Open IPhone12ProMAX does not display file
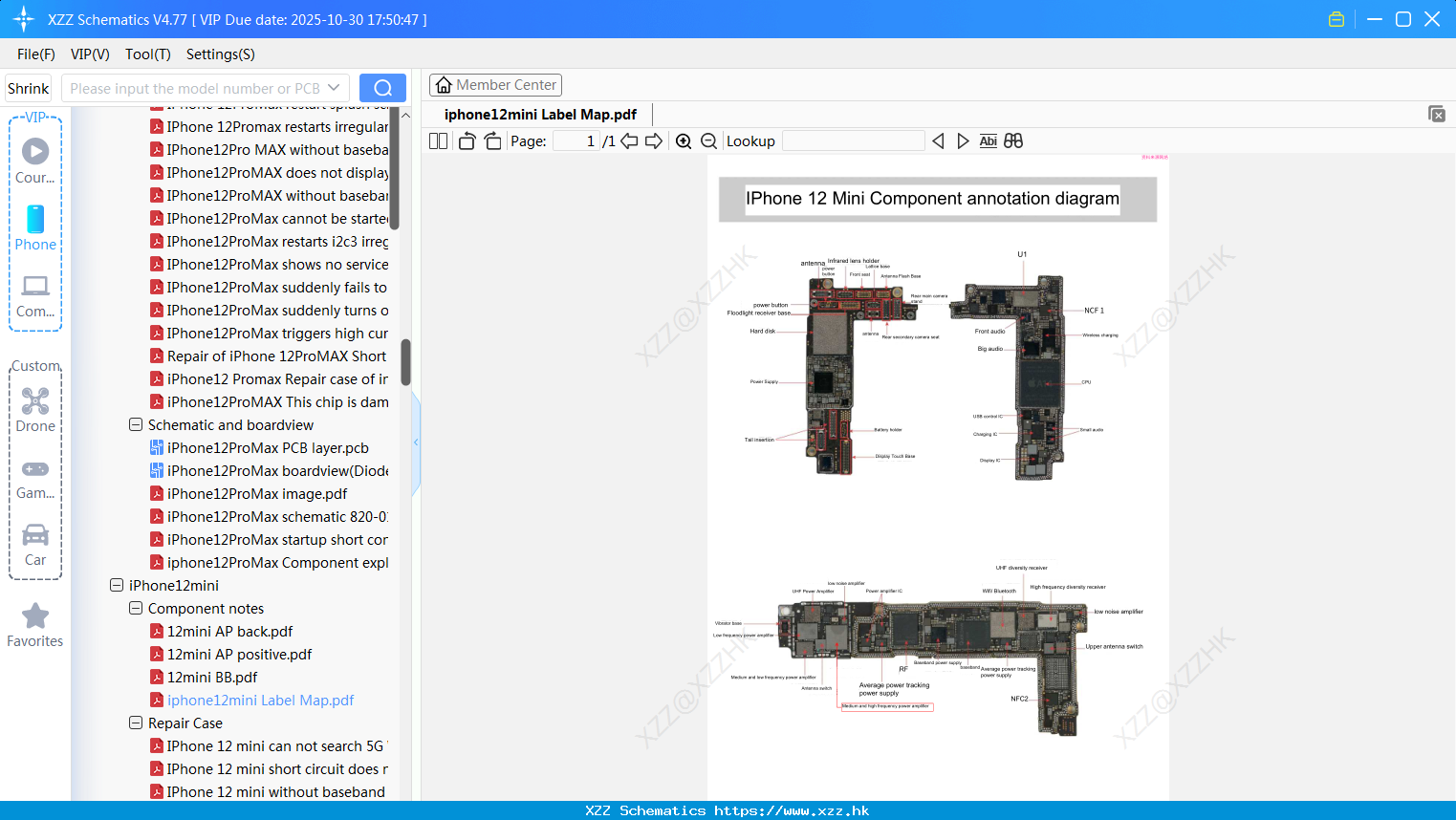Image resolution: width=1456 pixels, height=820 pixels. 269,173
